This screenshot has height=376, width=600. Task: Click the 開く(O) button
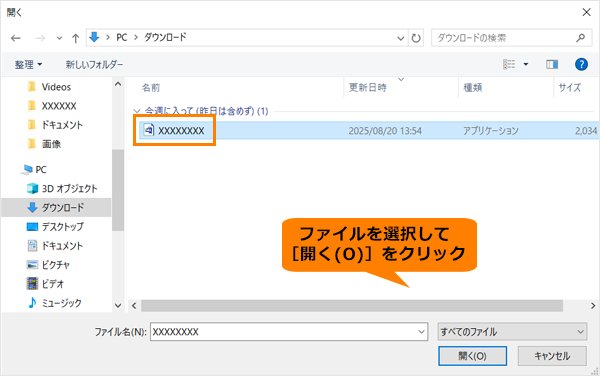click(473, 356)
